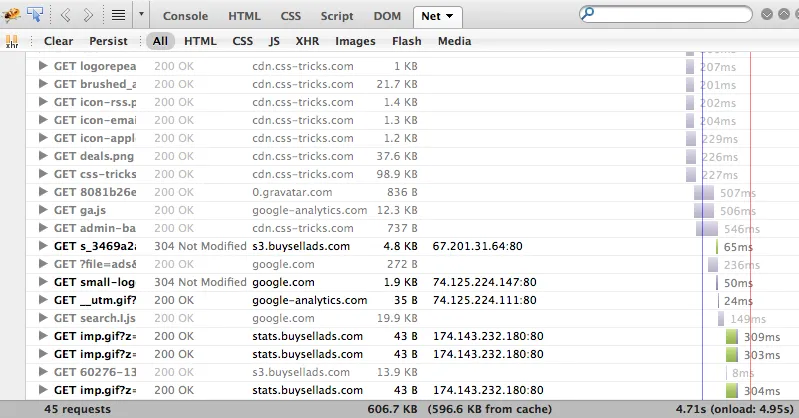Screen dimensions: 799x418
Task: Click the green 309ms timeline bar
Action: click(732, 336)
